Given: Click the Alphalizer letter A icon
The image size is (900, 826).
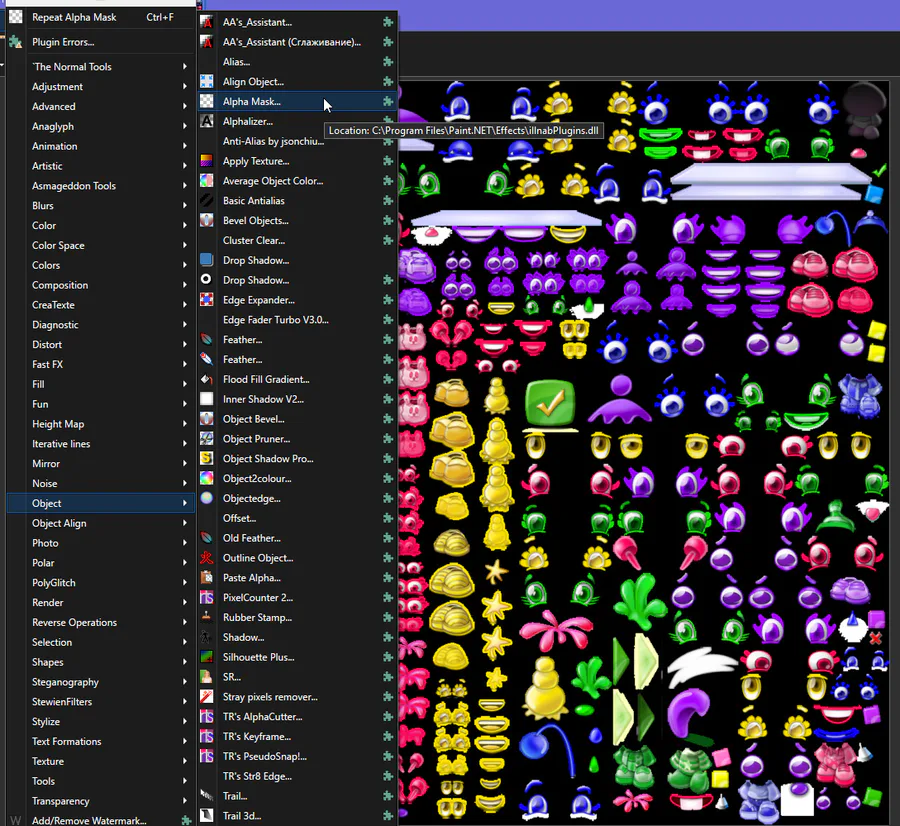Looking at the screenshot, I should 207,121.
